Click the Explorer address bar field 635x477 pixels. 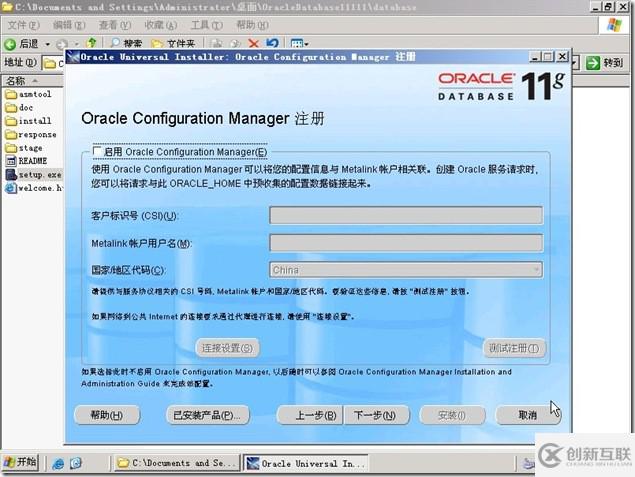53,63
